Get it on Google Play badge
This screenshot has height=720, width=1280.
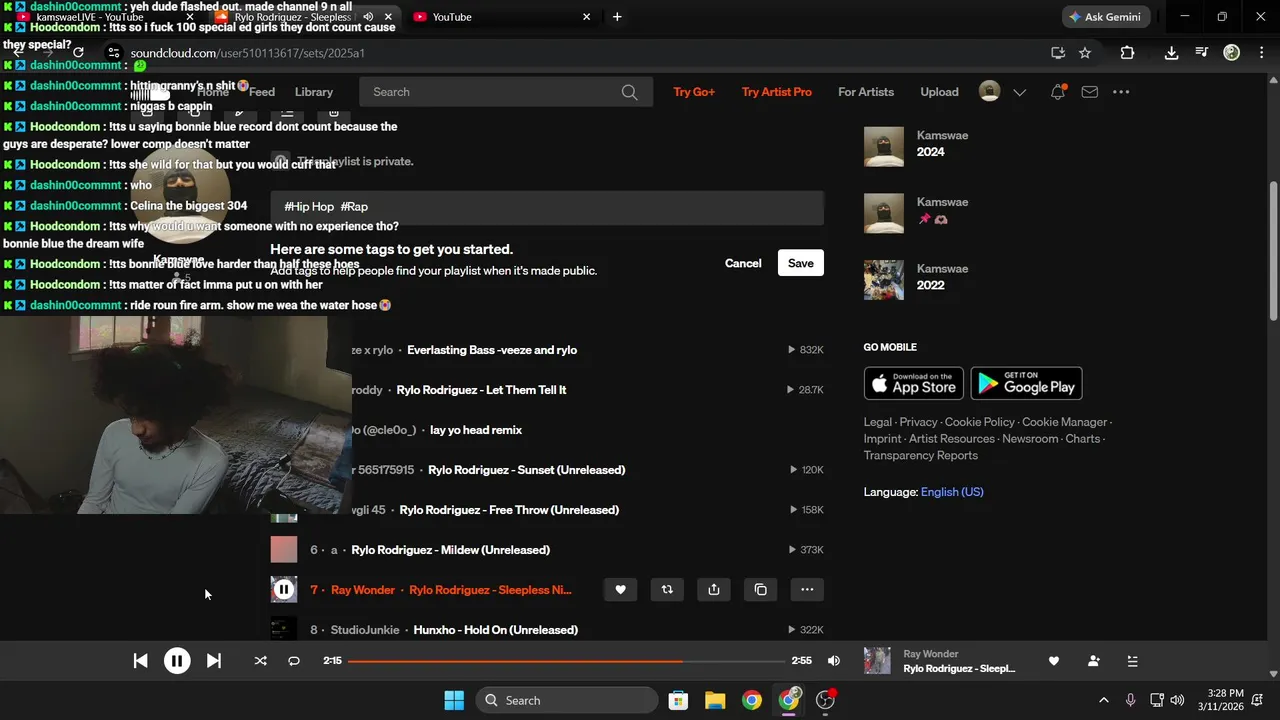pos(1027,383)
